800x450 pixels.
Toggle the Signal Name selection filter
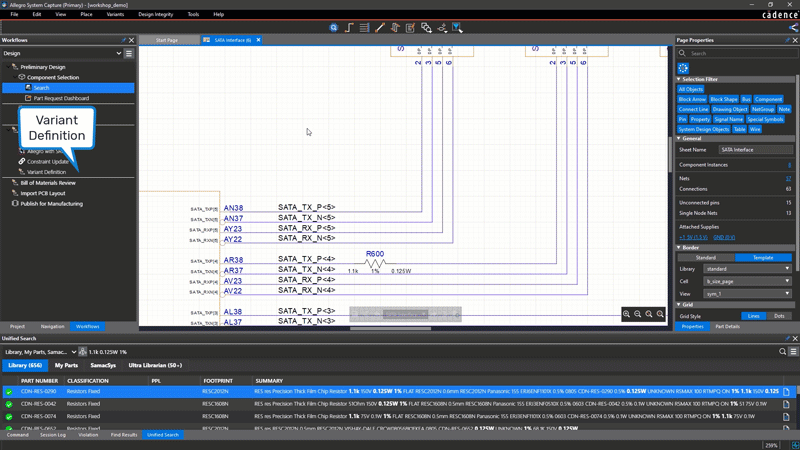point(729,119)
